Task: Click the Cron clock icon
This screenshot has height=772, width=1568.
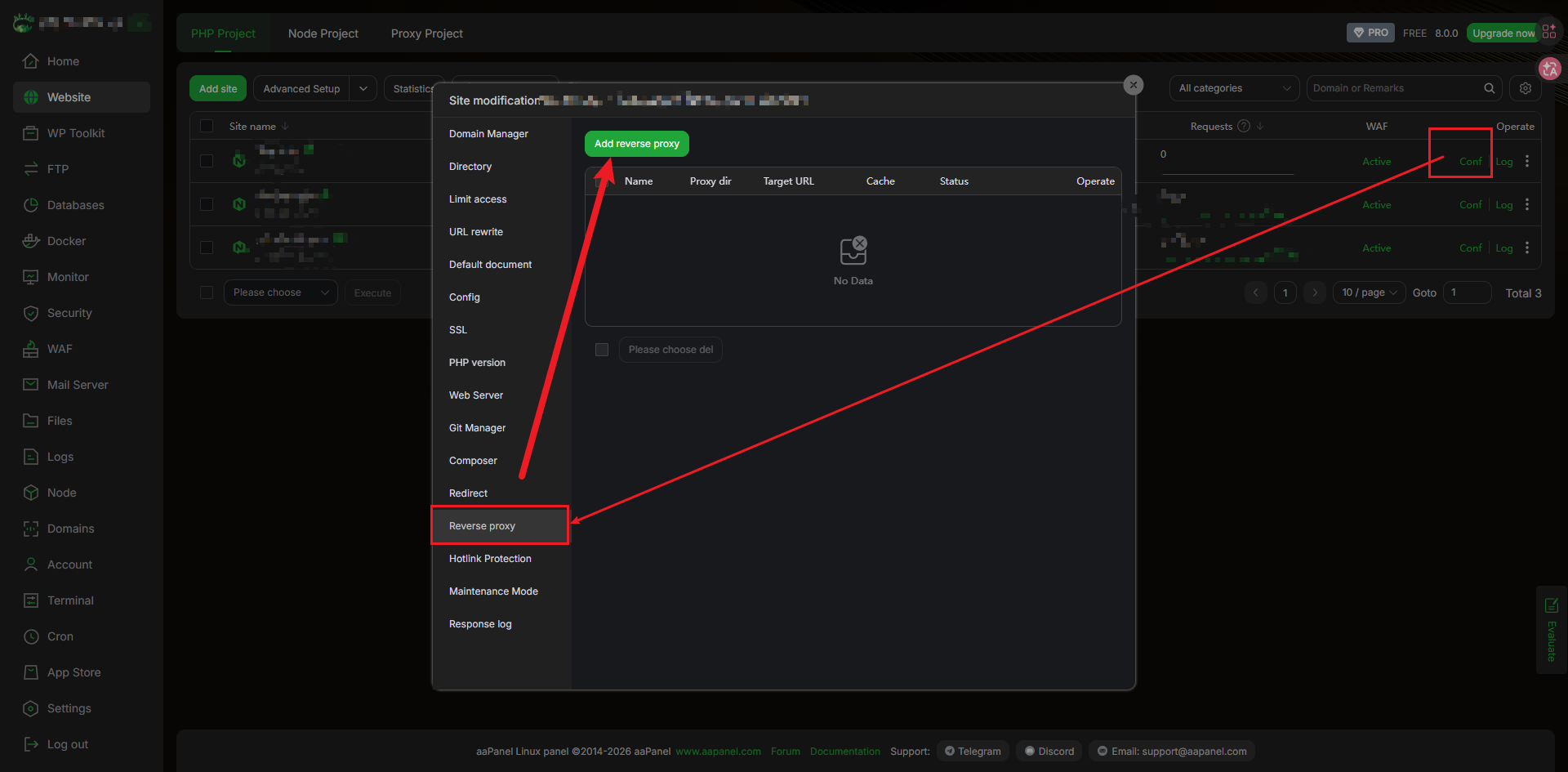Action: pyautogui.click(x=31, y=636)
